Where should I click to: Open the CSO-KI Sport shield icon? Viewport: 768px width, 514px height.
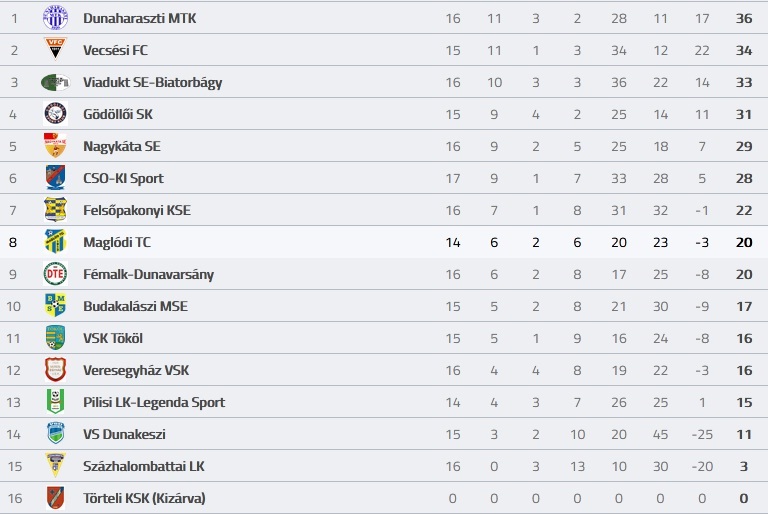(55, 178)
